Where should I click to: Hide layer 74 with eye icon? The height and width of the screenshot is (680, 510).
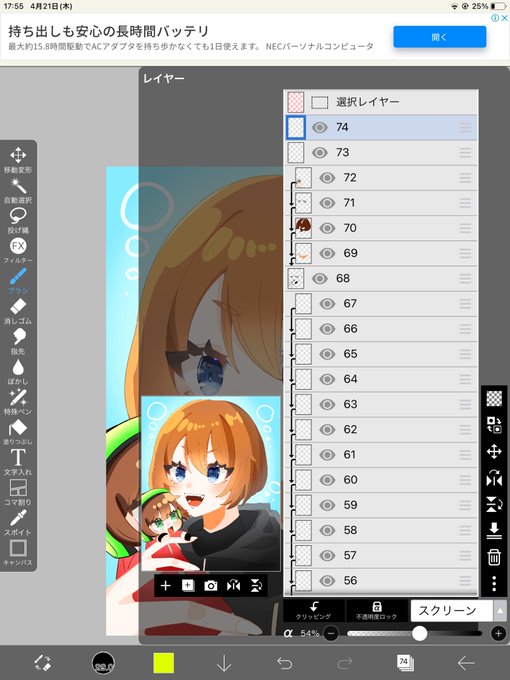pyautogui.click(x=320, y=128)
